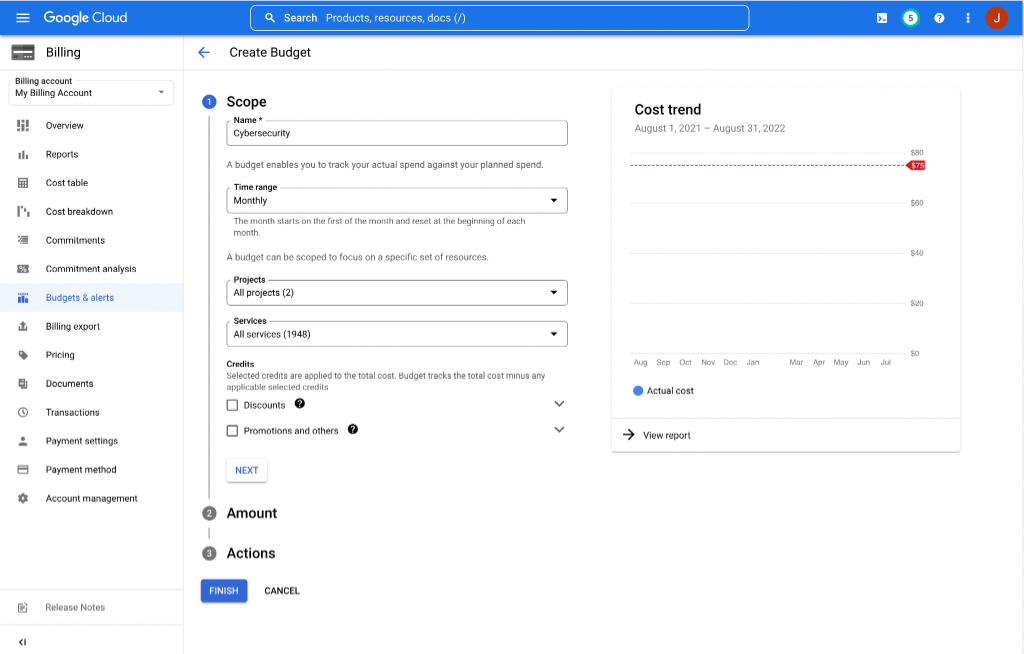Viewport: 1024px width, 654px height.
Task: Show help for Discounts credit
Action: pos(300,403)
